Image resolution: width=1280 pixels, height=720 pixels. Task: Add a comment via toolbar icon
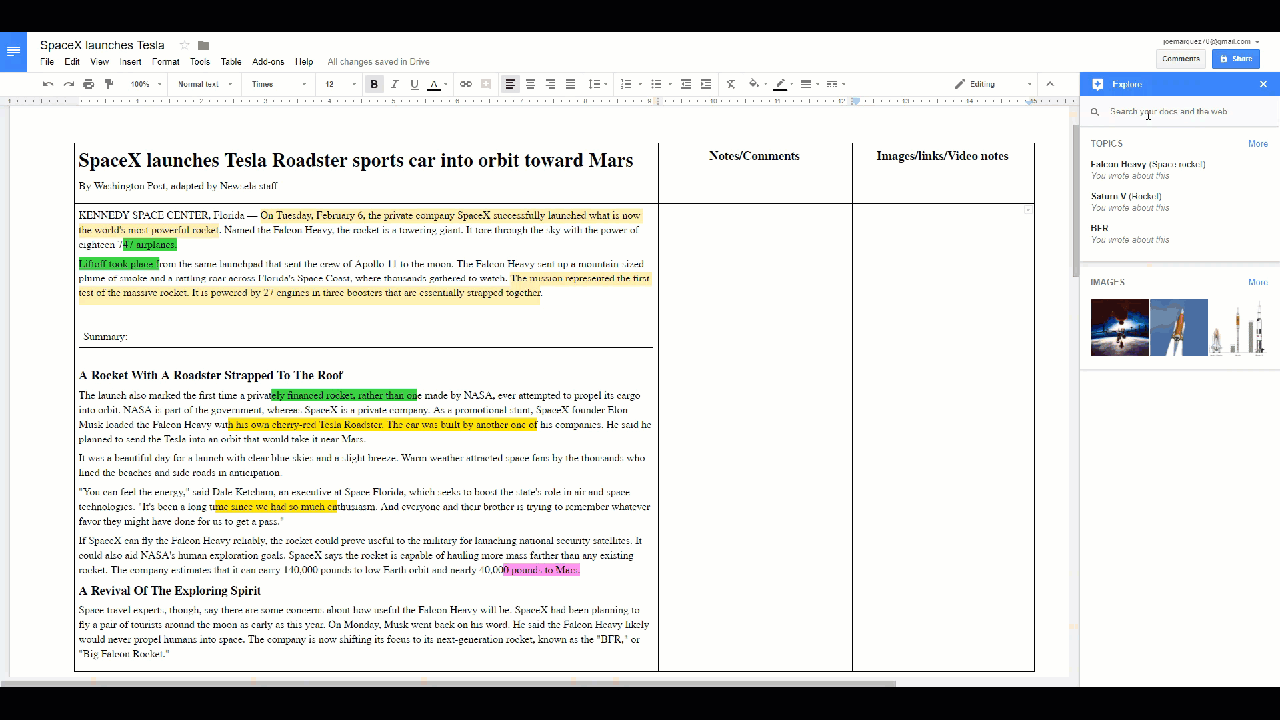coord(486,84)
